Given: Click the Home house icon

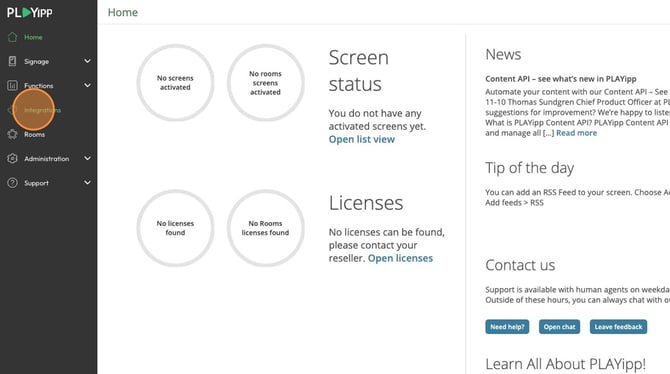Looking at the screenshot, I should pos(12,37).
